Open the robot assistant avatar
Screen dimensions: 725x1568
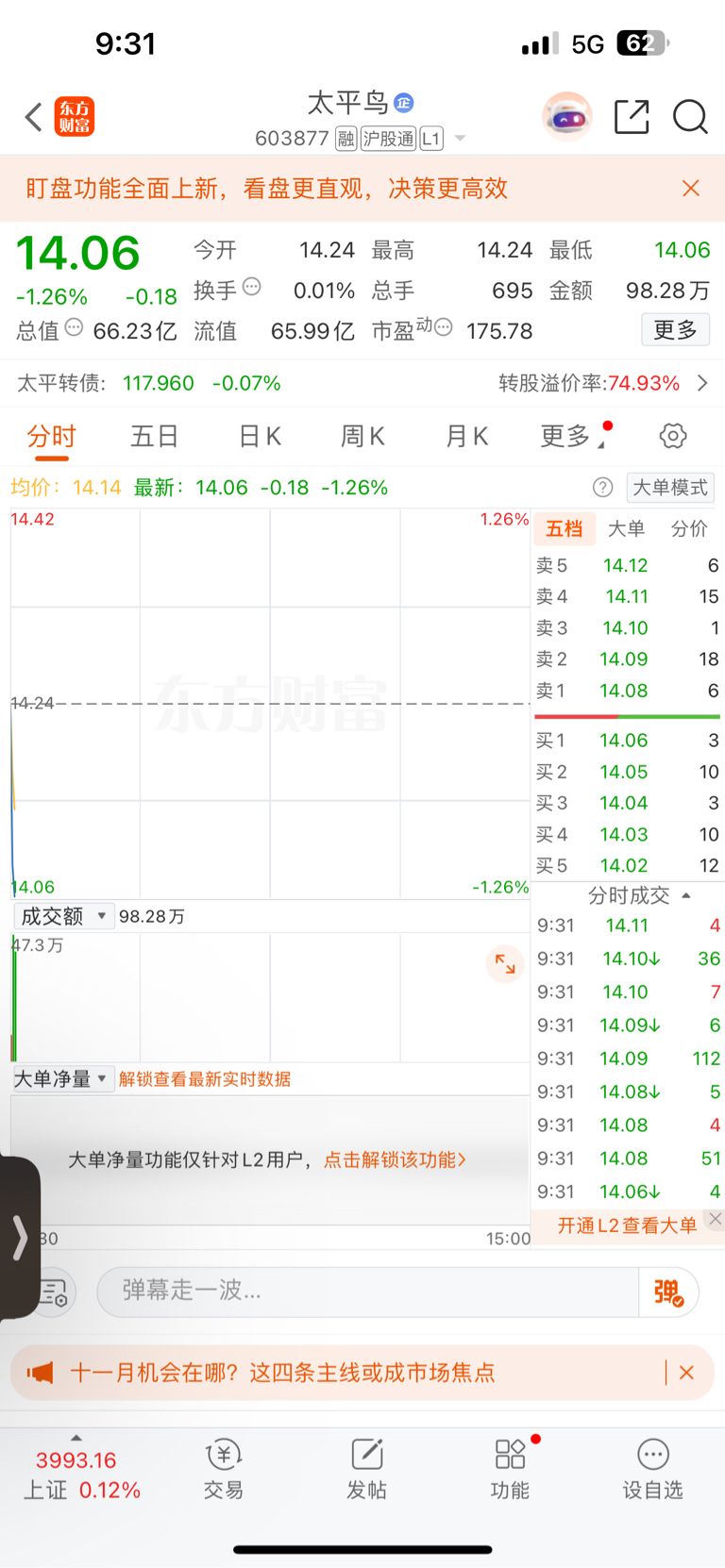(x=567, y=117)
